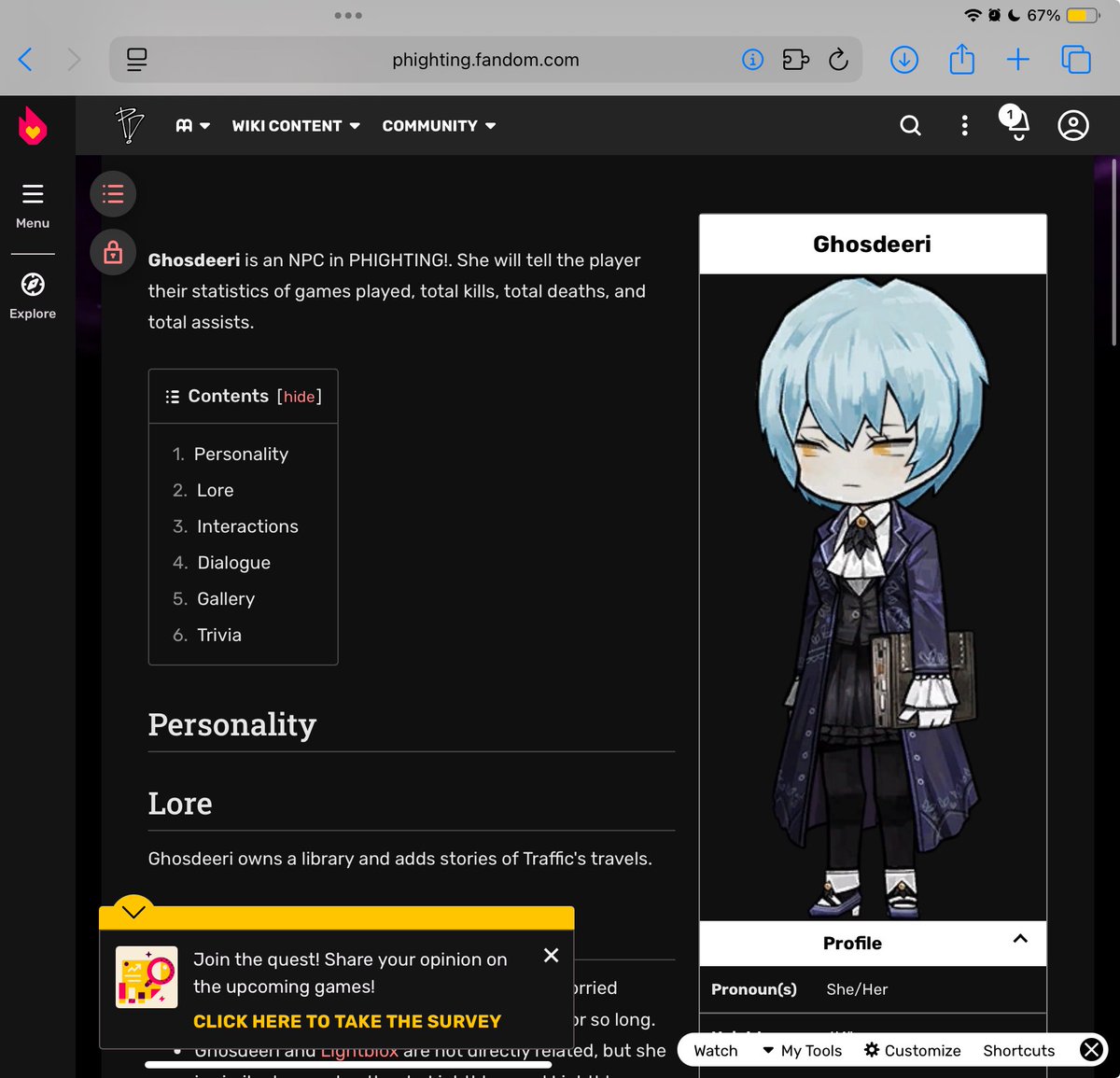Image resolution: width=1120 pixels, height=1078 pixels.
Task: Open the Lightblox link
Action: point(359,1051)
